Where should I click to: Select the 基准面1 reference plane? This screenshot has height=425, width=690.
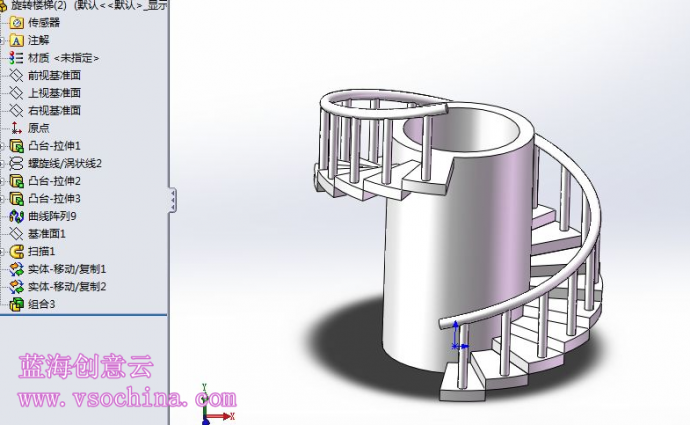[x=46, y=233]
